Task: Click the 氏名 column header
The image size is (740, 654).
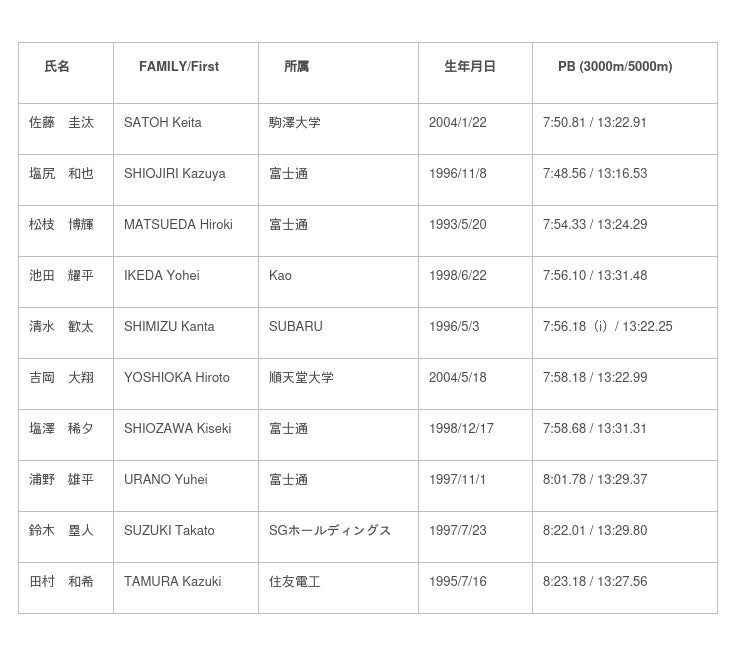Action: [57, 67]
